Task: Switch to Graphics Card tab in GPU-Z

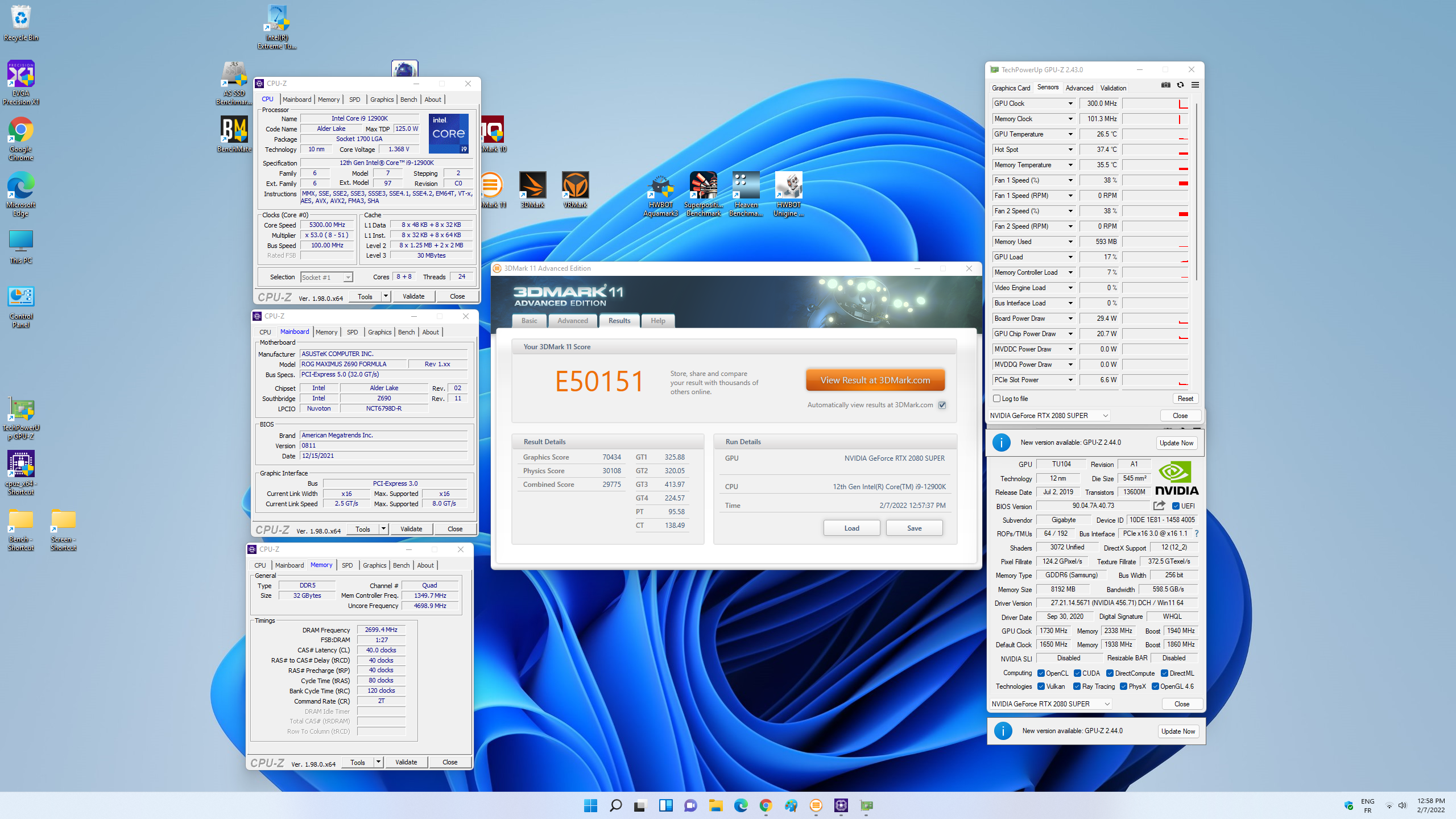Action: coord(1011,88)
